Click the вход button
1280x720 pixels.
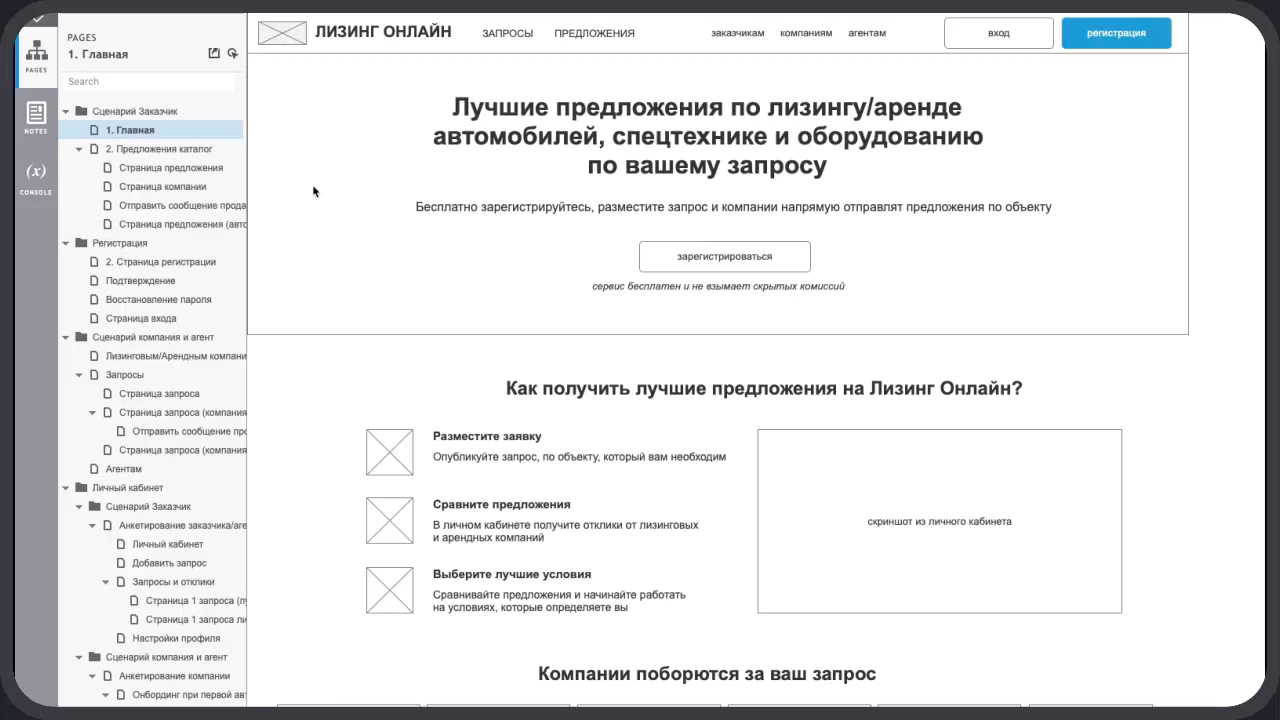pyautogui.click(x=999, y=33)
